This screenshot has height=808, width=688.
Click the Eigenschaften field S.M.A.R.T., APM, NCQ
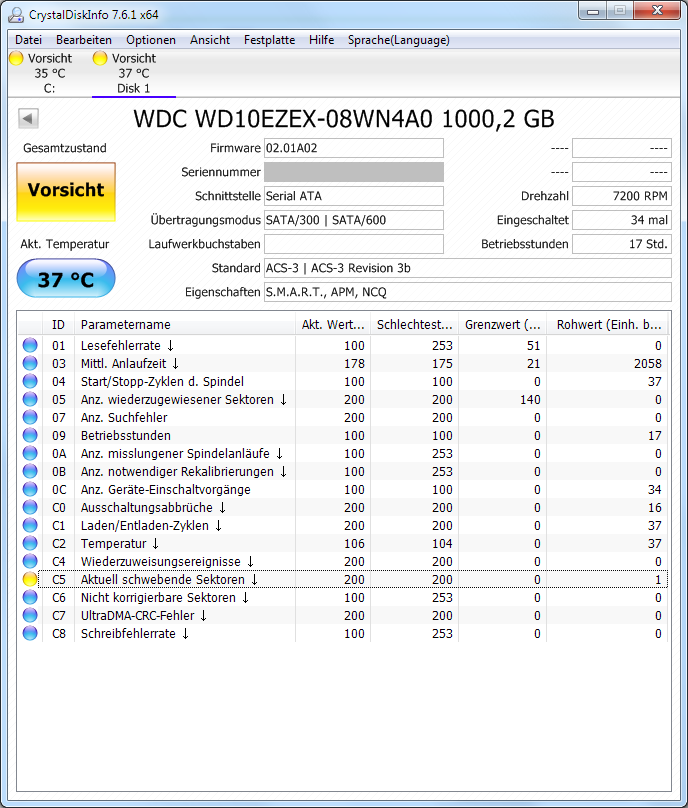(467, 292)
